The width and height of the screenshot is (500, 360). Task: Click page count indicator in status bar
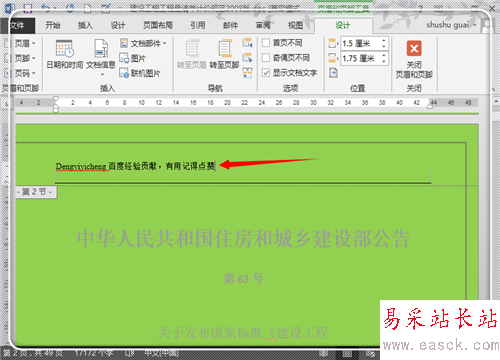point(33,353)
